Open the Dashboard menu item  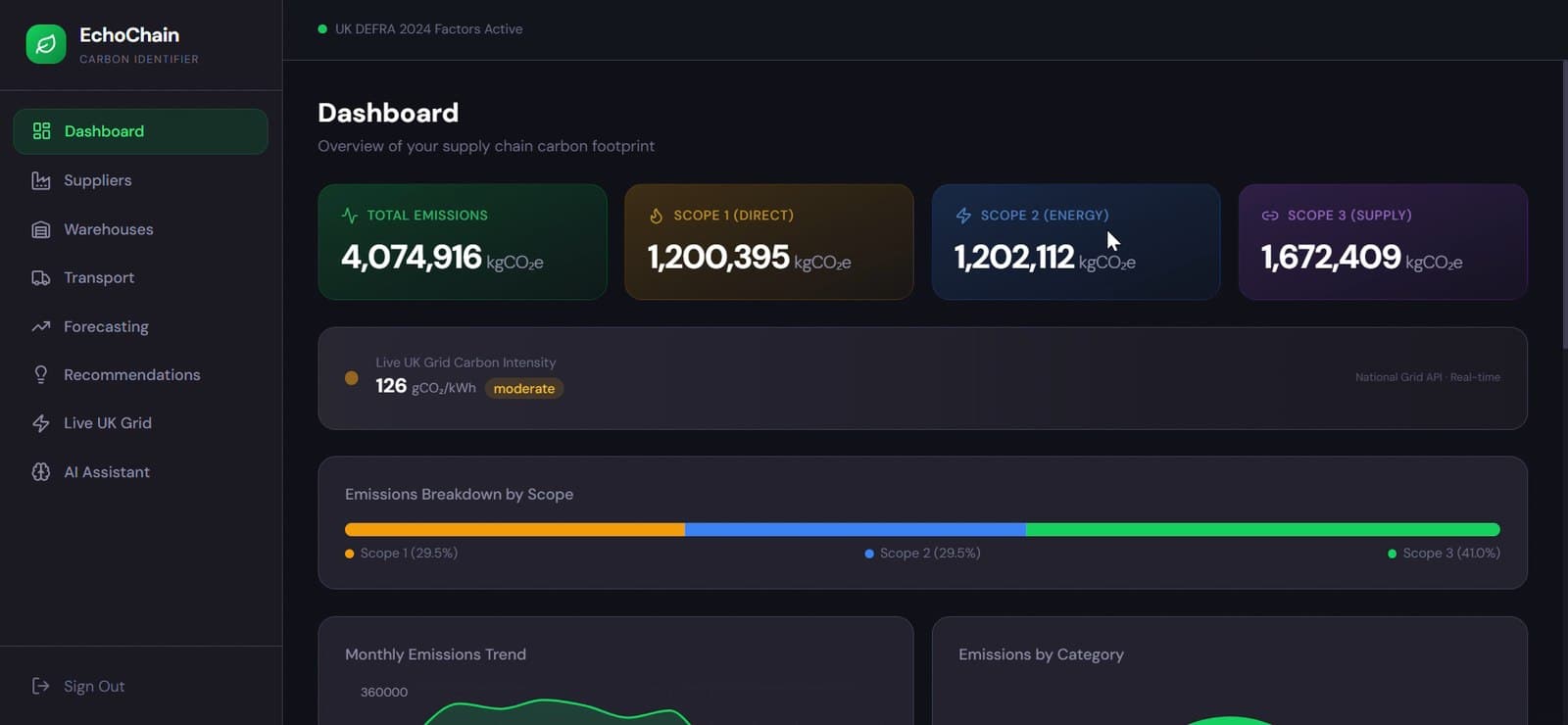141,131
